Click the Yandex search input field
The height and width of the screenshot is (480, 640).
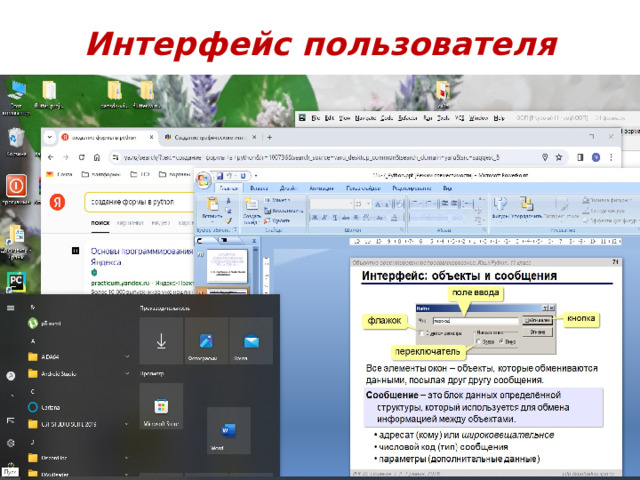[140, 202]
